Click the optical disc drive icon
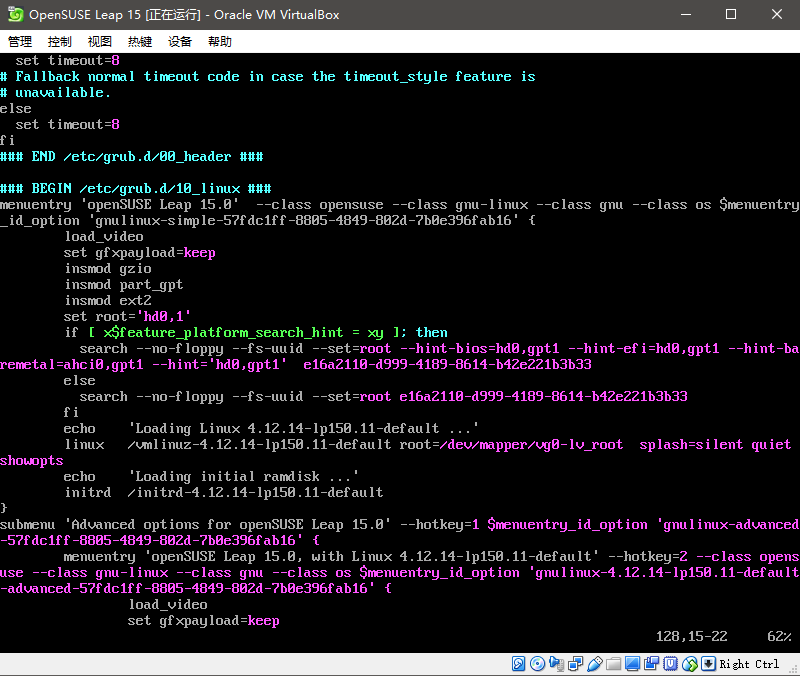The image size is (800, 676). click(537, 663)
